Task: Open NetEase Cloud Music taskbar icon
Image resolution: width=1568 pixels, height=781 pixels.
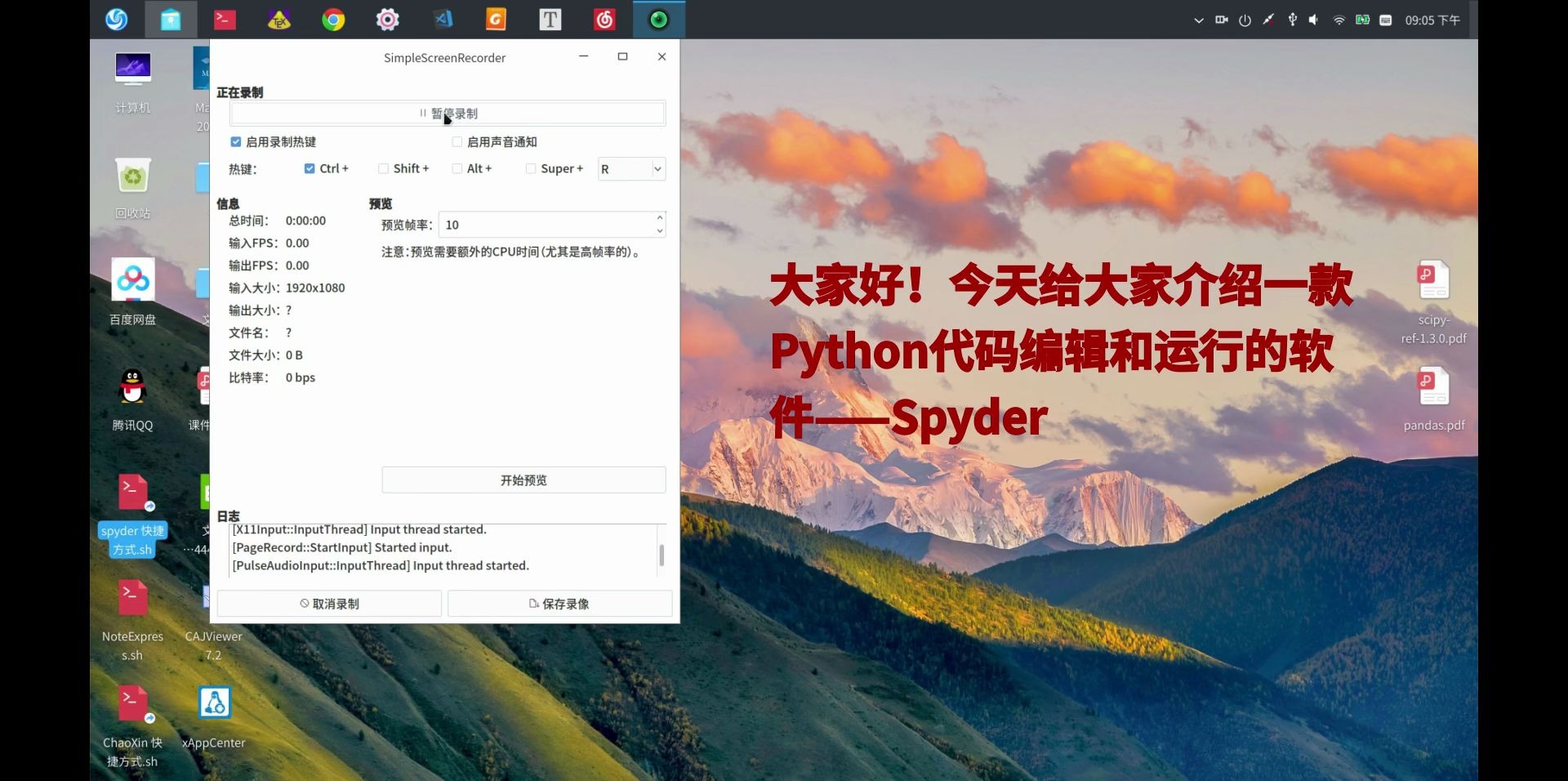Action: [604, 19]
